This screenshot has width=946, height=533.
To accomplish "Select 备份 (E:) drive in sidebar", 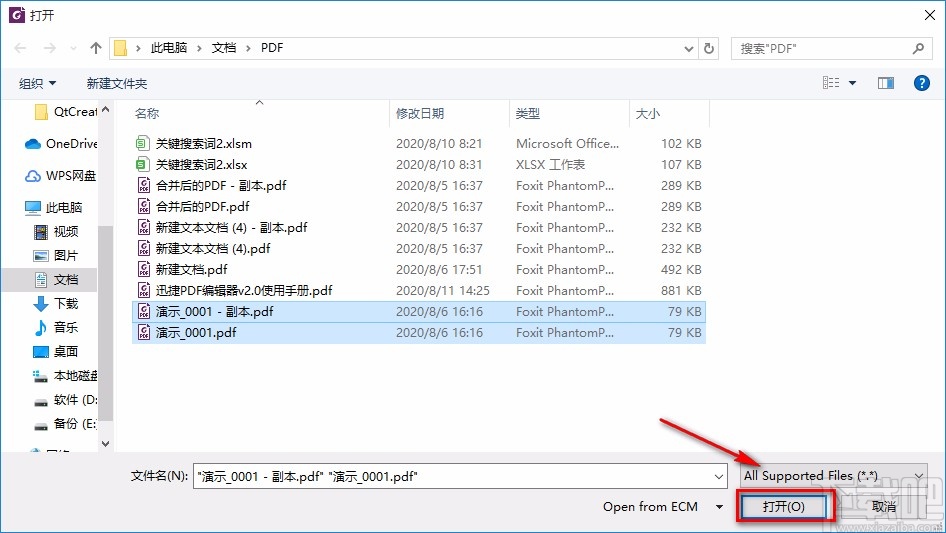I will (x=65, y=424).
